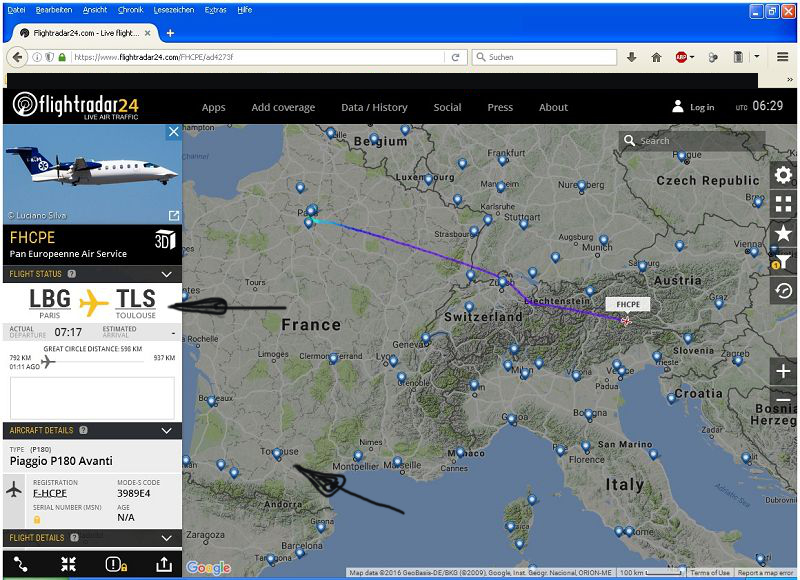Expand the Flight Details section chevron
Viewport: 800px width, 580px height.
coord(166,538)
